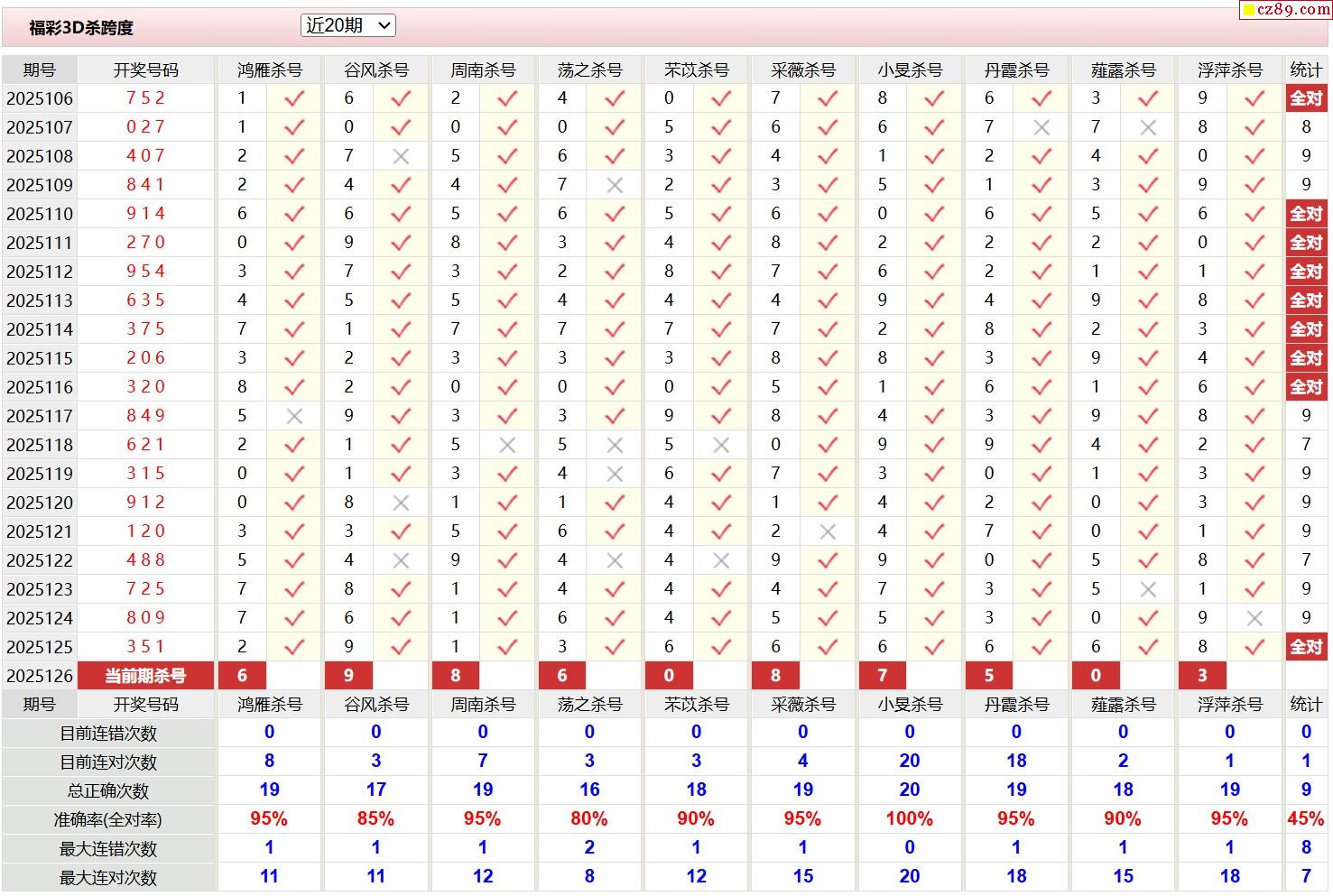
Task: Click the X mark for 荡之杀号 in row 2025109
Action: 615,185
